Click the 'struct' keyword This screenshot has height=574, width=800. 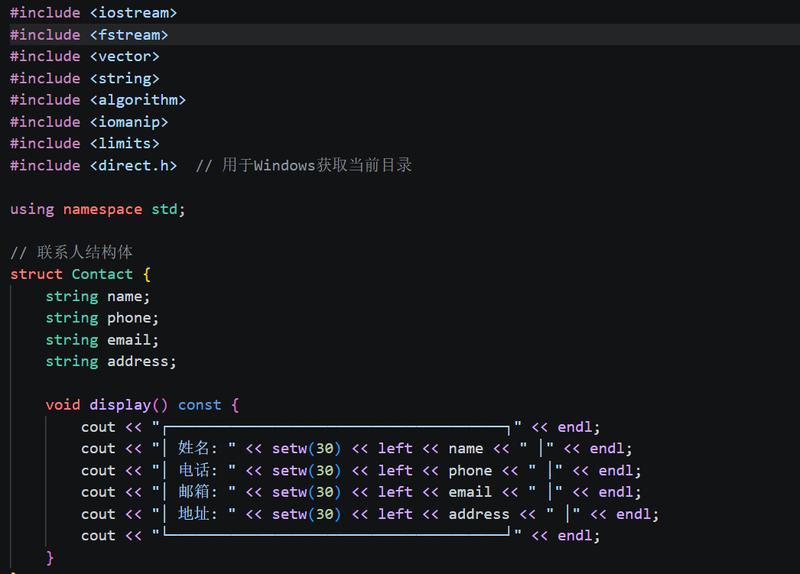click(x=36, y=274)
